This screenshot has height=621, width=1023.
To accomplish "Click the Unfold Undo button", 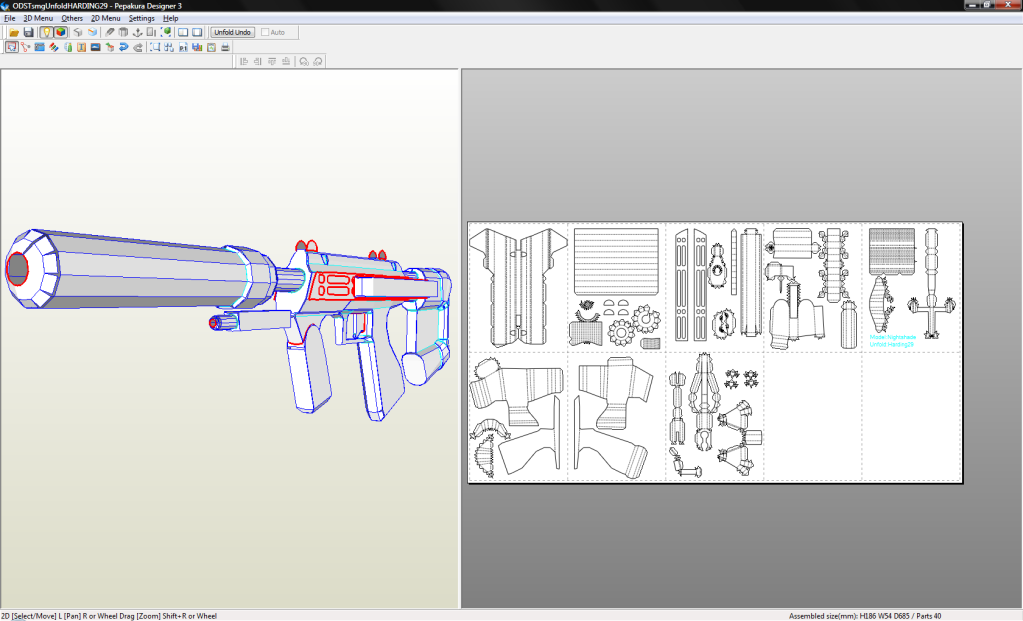I will (232, 32).
